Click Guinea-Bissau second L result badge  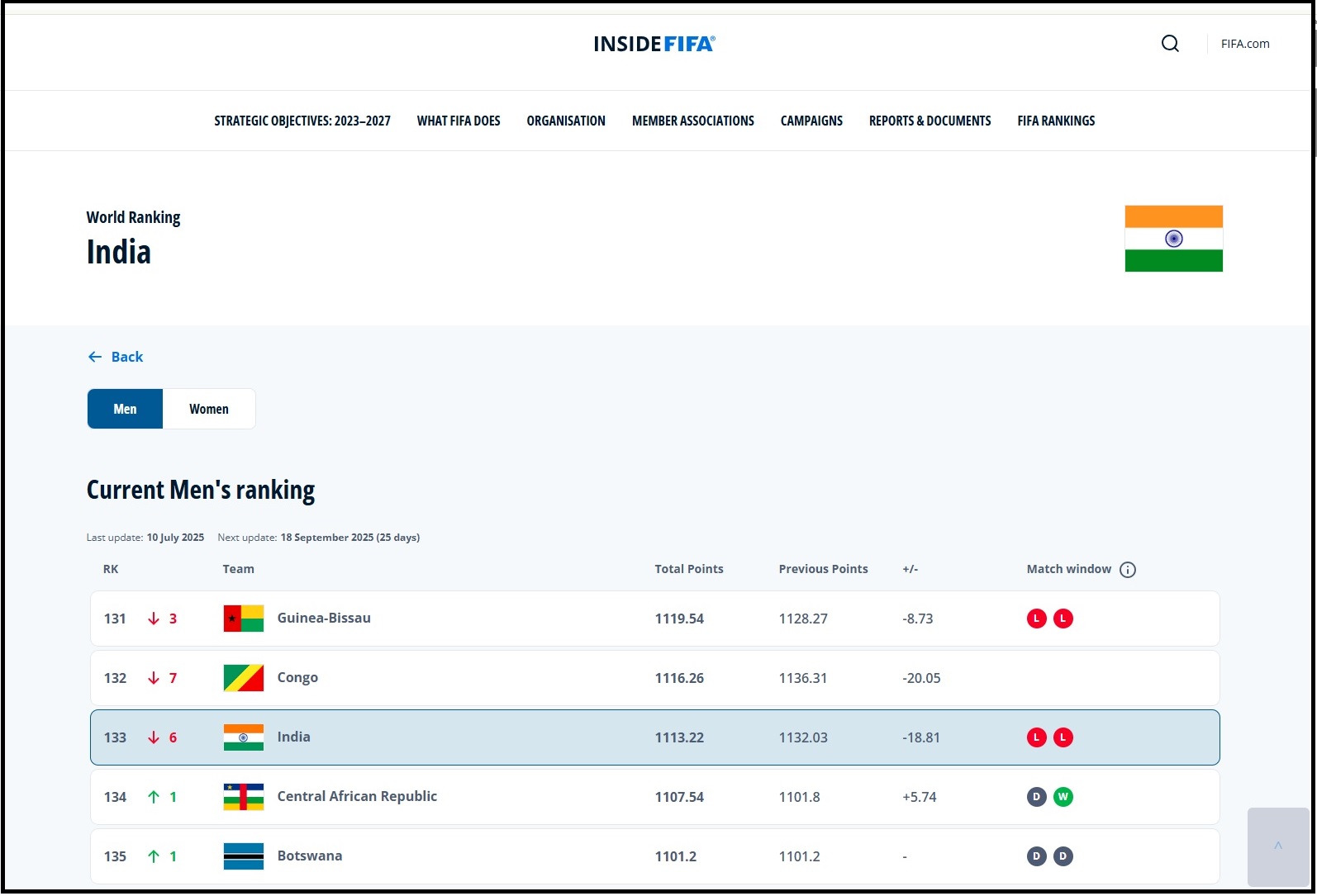1063,619
